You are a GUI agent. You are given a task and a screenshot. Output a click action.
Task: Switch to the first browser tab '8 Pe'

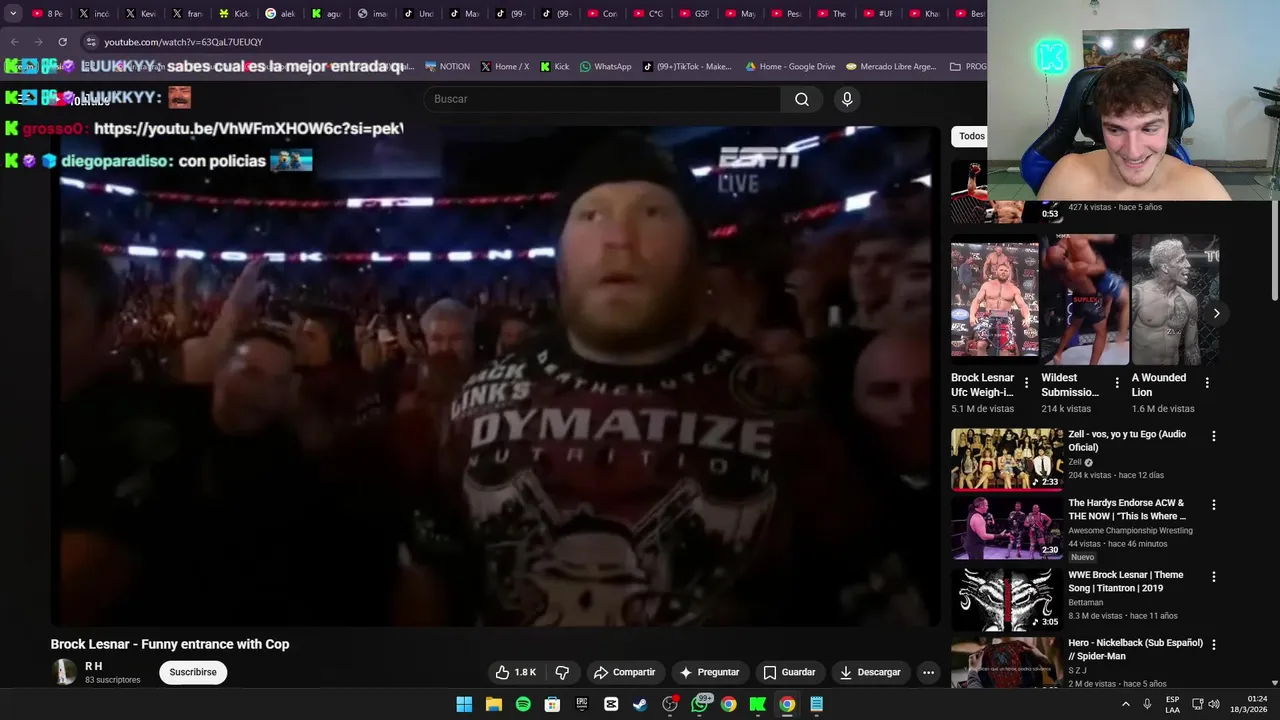(47, 14)
